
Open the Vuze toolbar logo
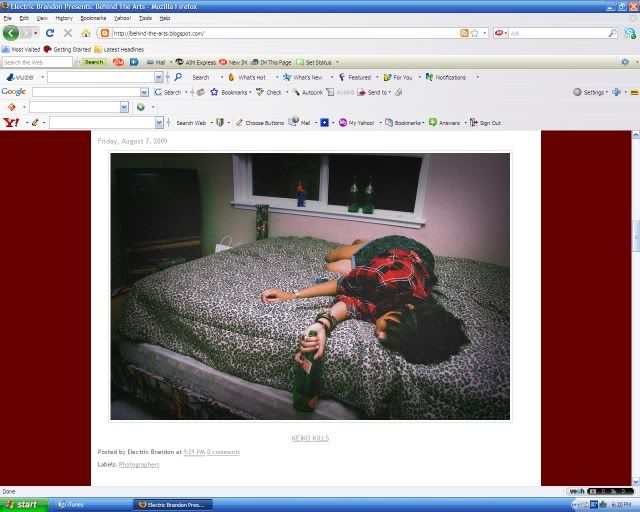[20, 77]
